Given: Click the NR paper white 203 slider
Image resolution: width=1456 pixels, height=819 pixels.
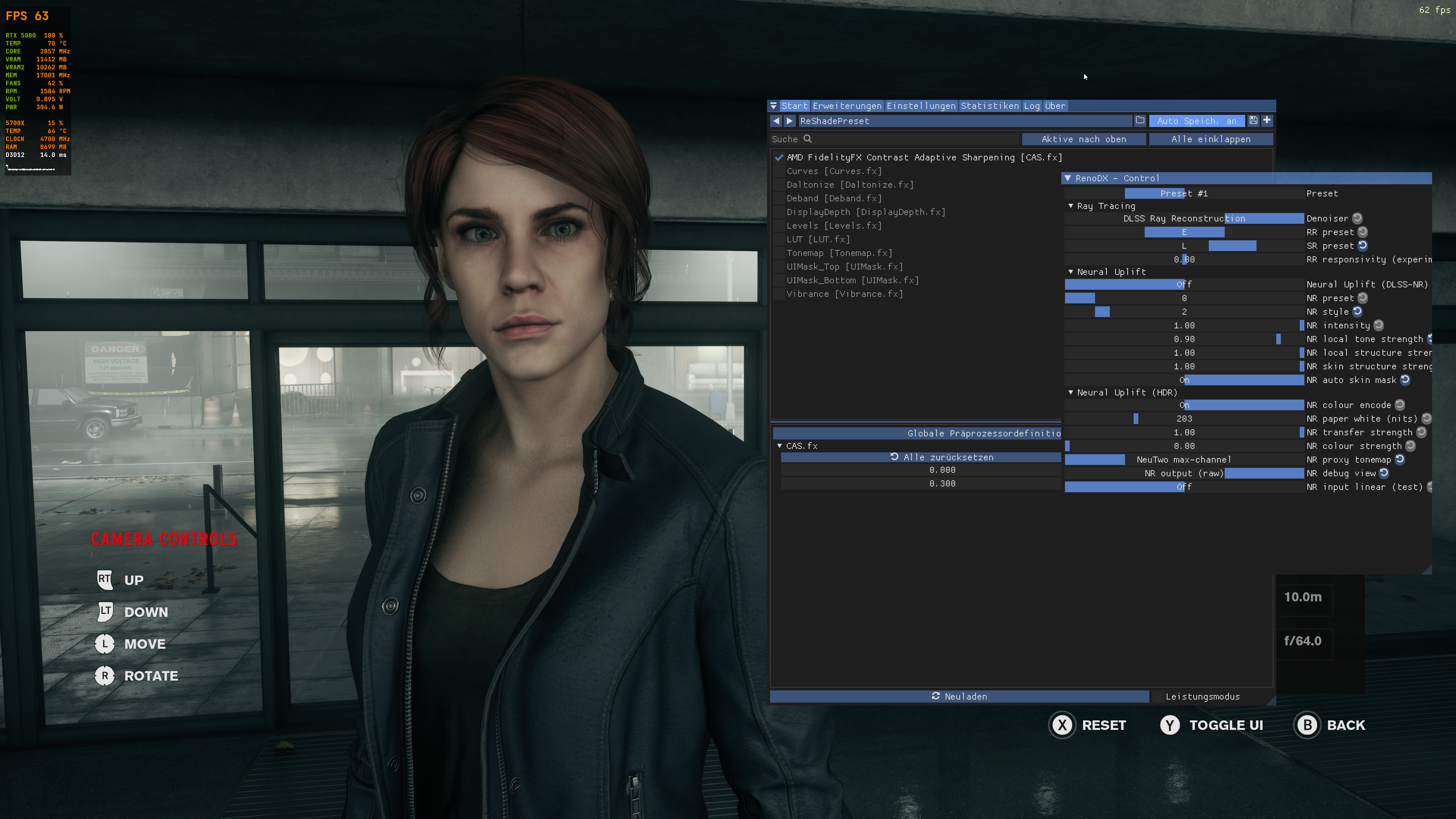Looking at the screenshot, I should pyautogui.click(x=1184, y=419).
